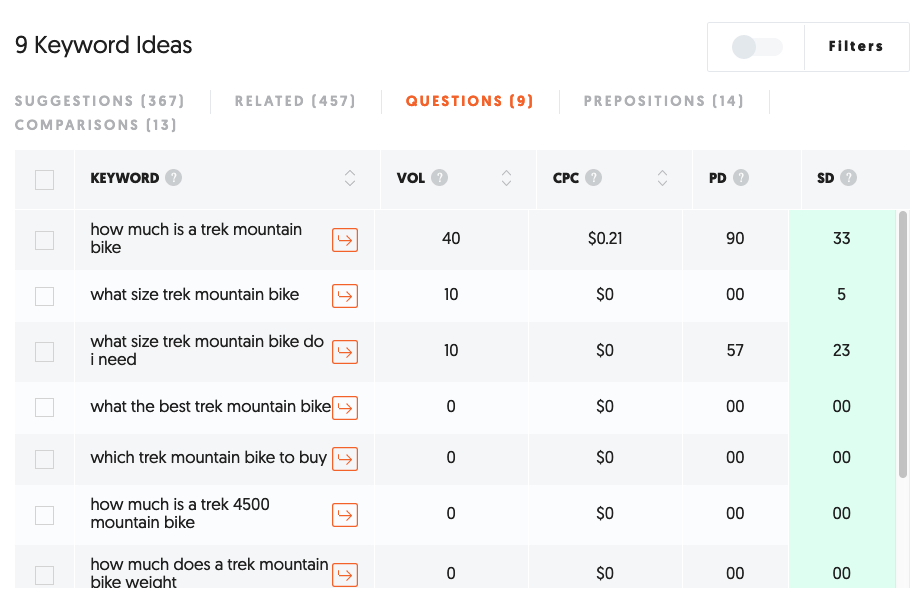The height and width of the screenshot is (595, 919).
Task: Switch to the PREPOSITIONS (14) tab
Action: coord(663,101)
